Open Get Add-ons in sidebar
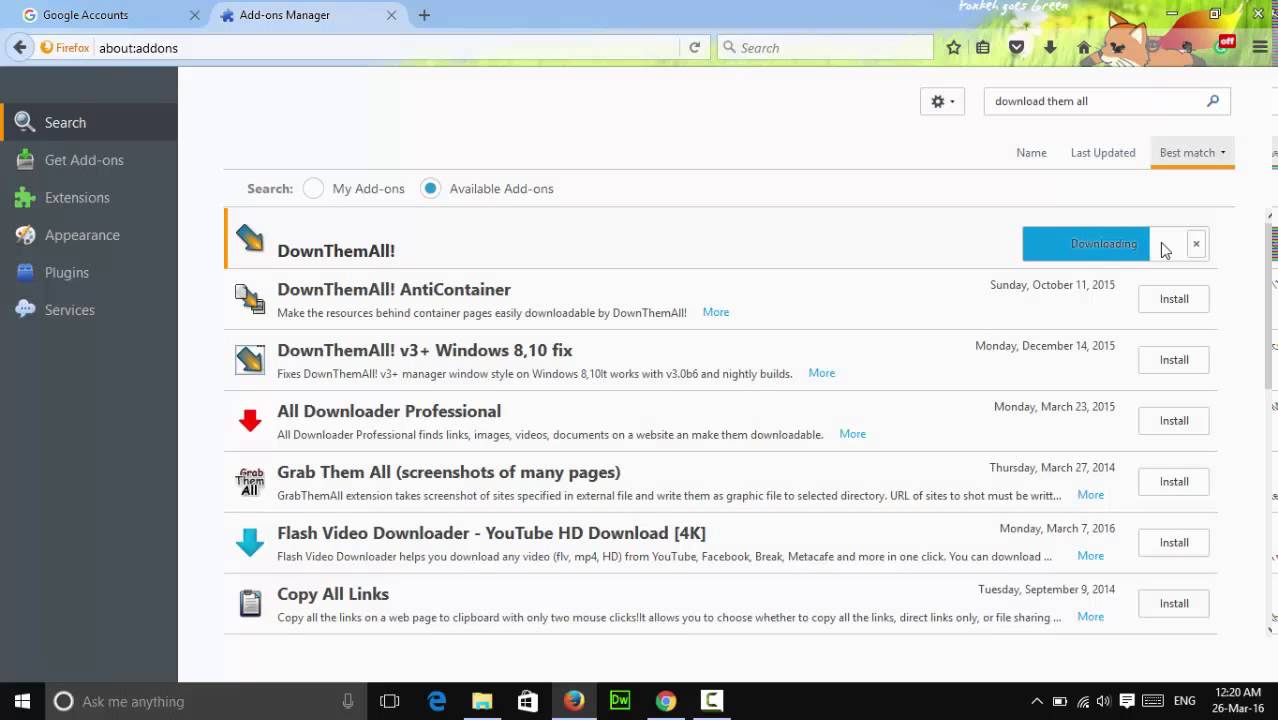 click(89, 160)
